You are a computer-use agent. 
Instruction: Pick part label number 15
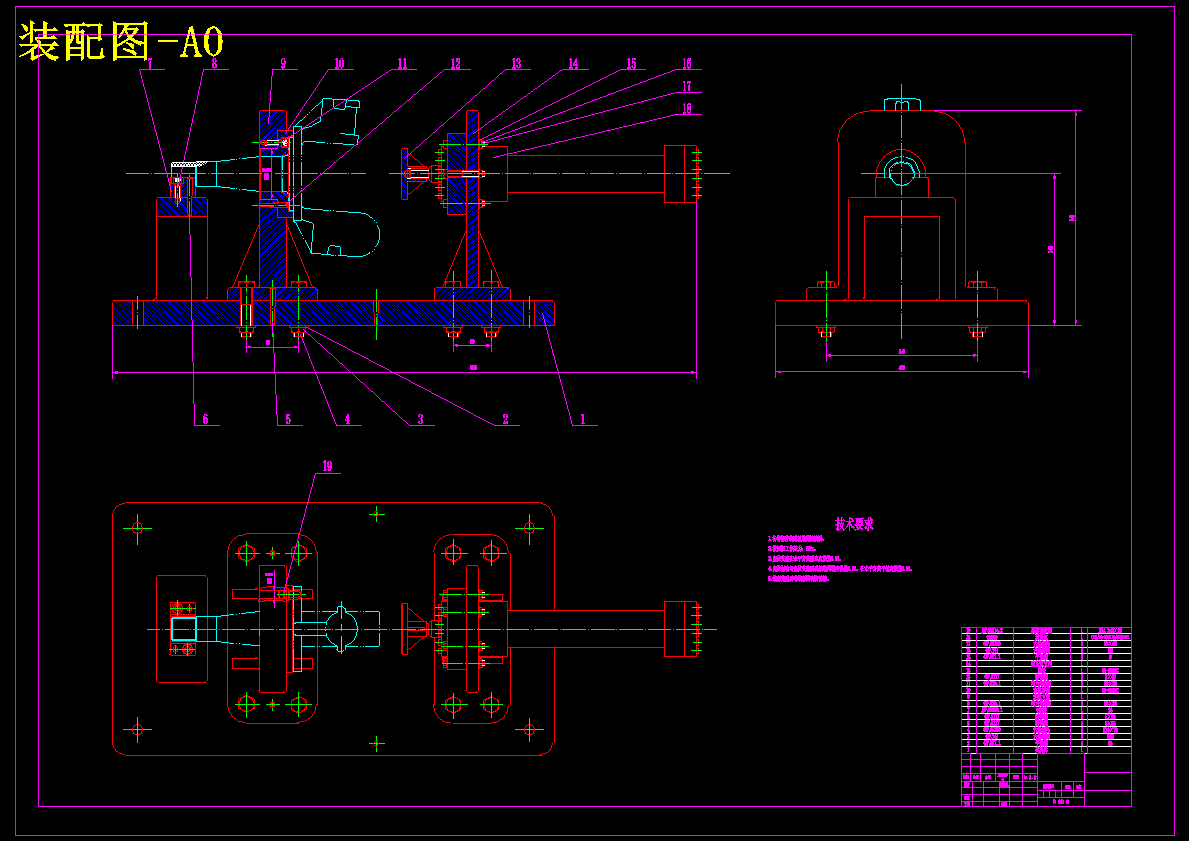(630, 64)
